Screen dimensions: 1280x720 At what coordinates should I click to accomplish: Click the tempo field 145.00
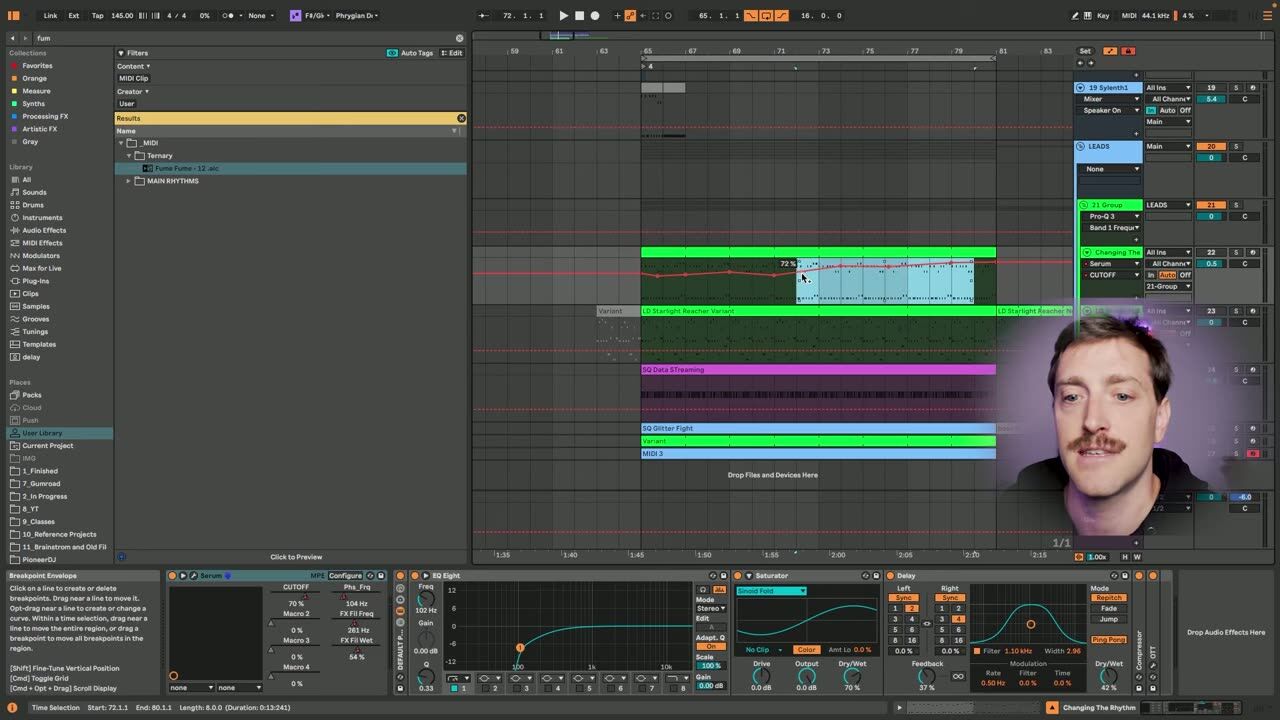(122, 15)
